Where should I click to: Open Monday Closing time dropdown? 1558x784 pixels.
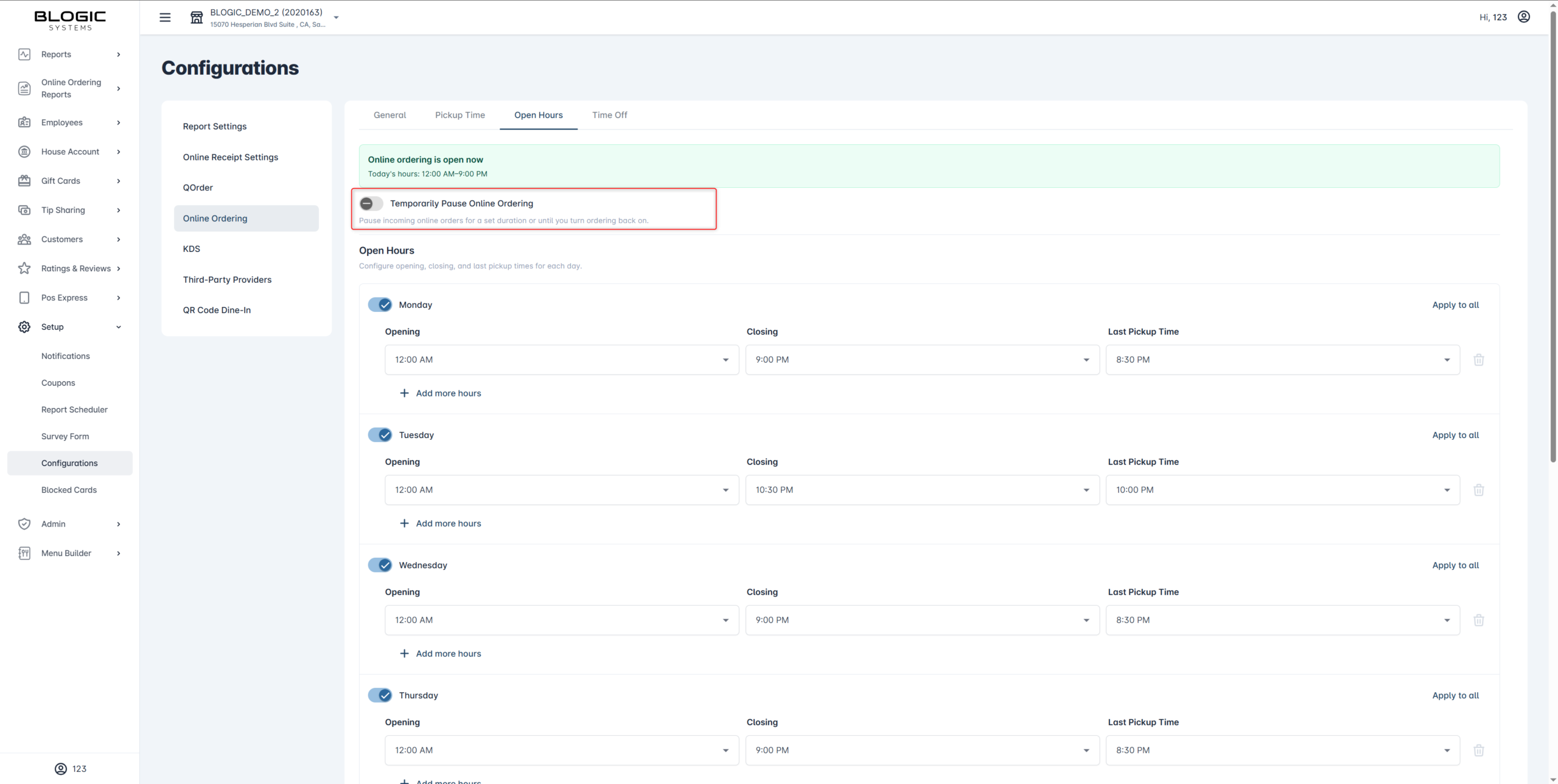pyautogui.click(x=922, y=359)
